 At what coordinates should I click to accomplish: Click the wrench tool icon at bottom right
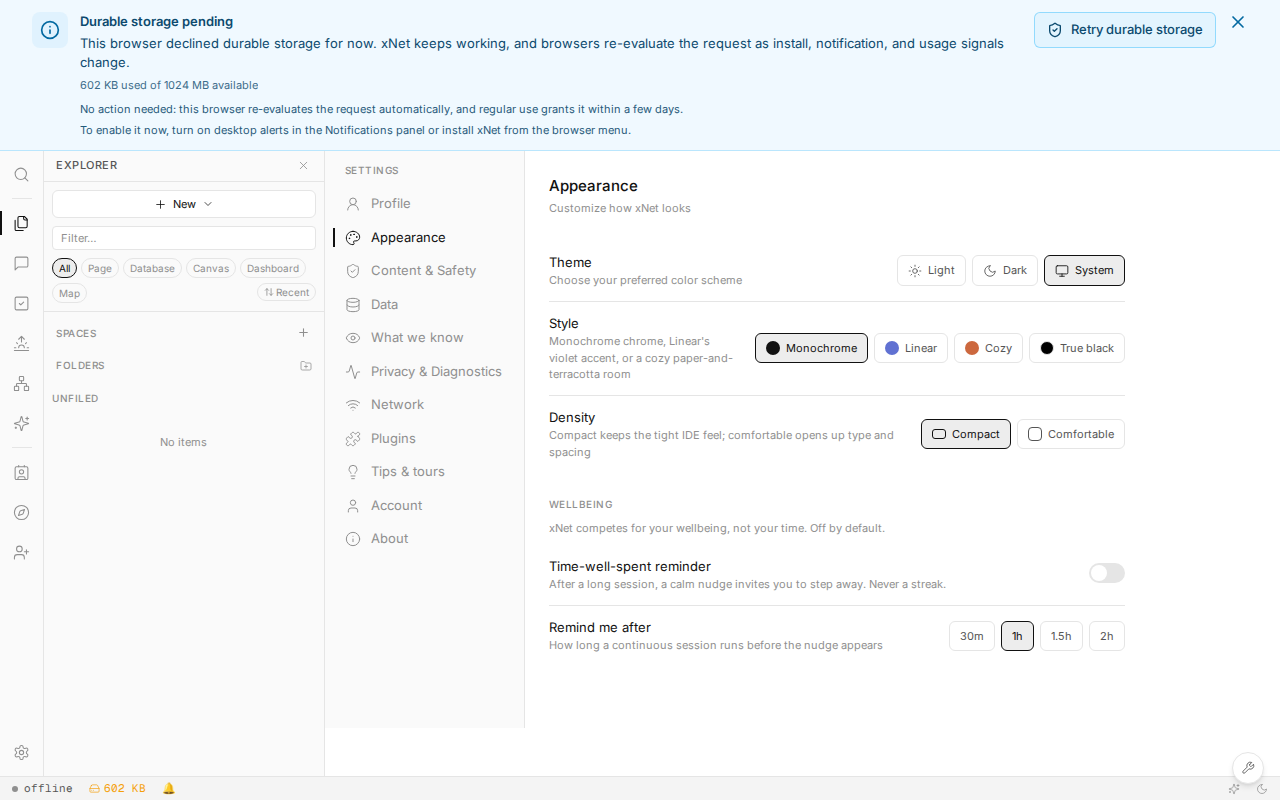click(1247, 768)
